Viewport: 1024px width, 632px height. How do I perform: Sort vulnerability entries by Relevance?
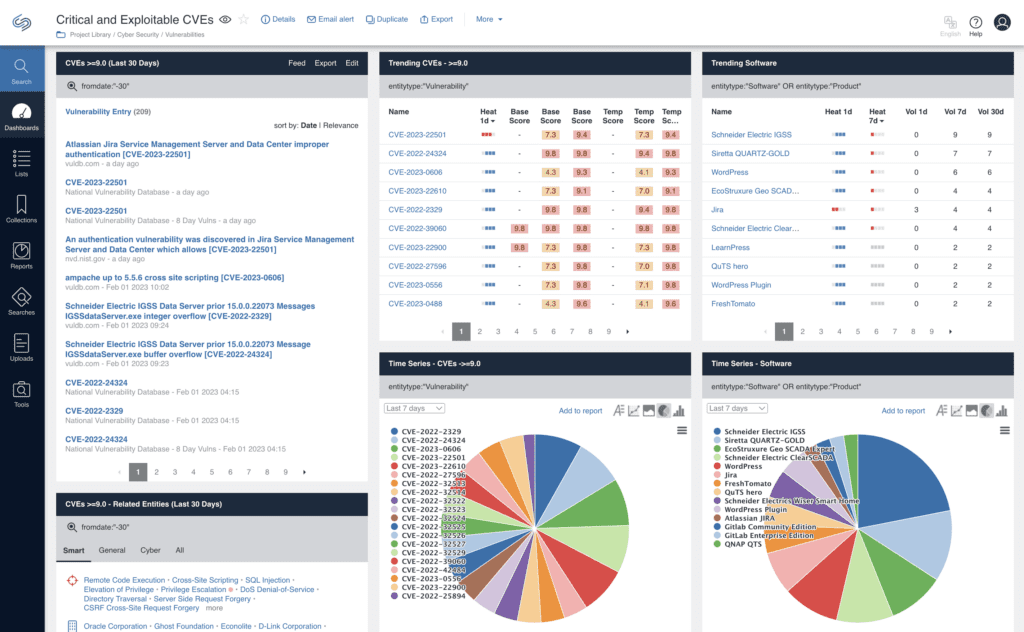(341, 125)
